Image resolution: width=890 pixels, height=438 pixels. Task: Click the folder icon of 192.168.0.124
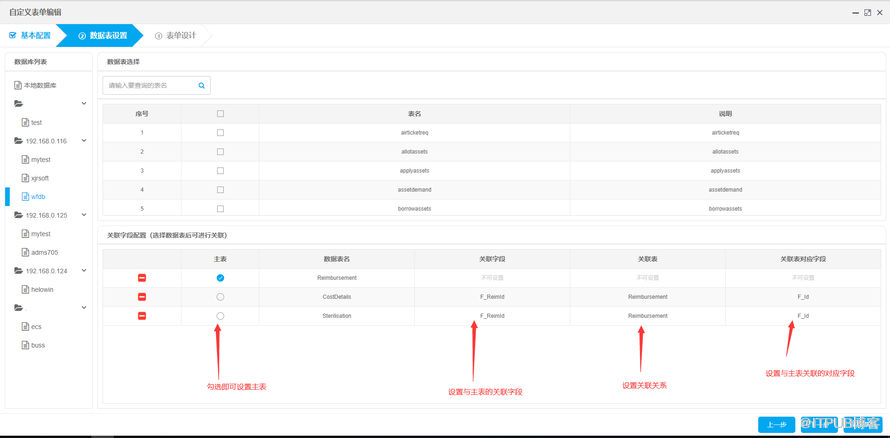tap(18, 271)
